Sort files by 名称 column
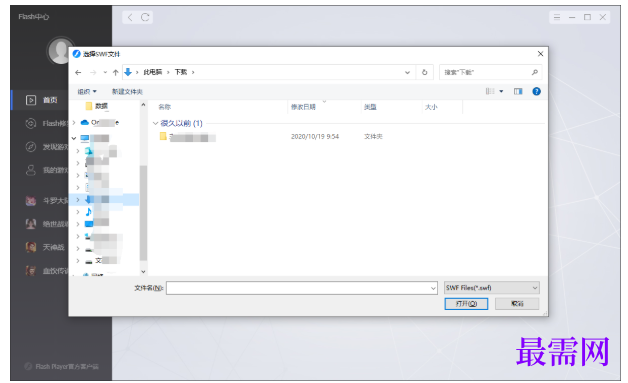628x383 pixels. pos(165,107)
